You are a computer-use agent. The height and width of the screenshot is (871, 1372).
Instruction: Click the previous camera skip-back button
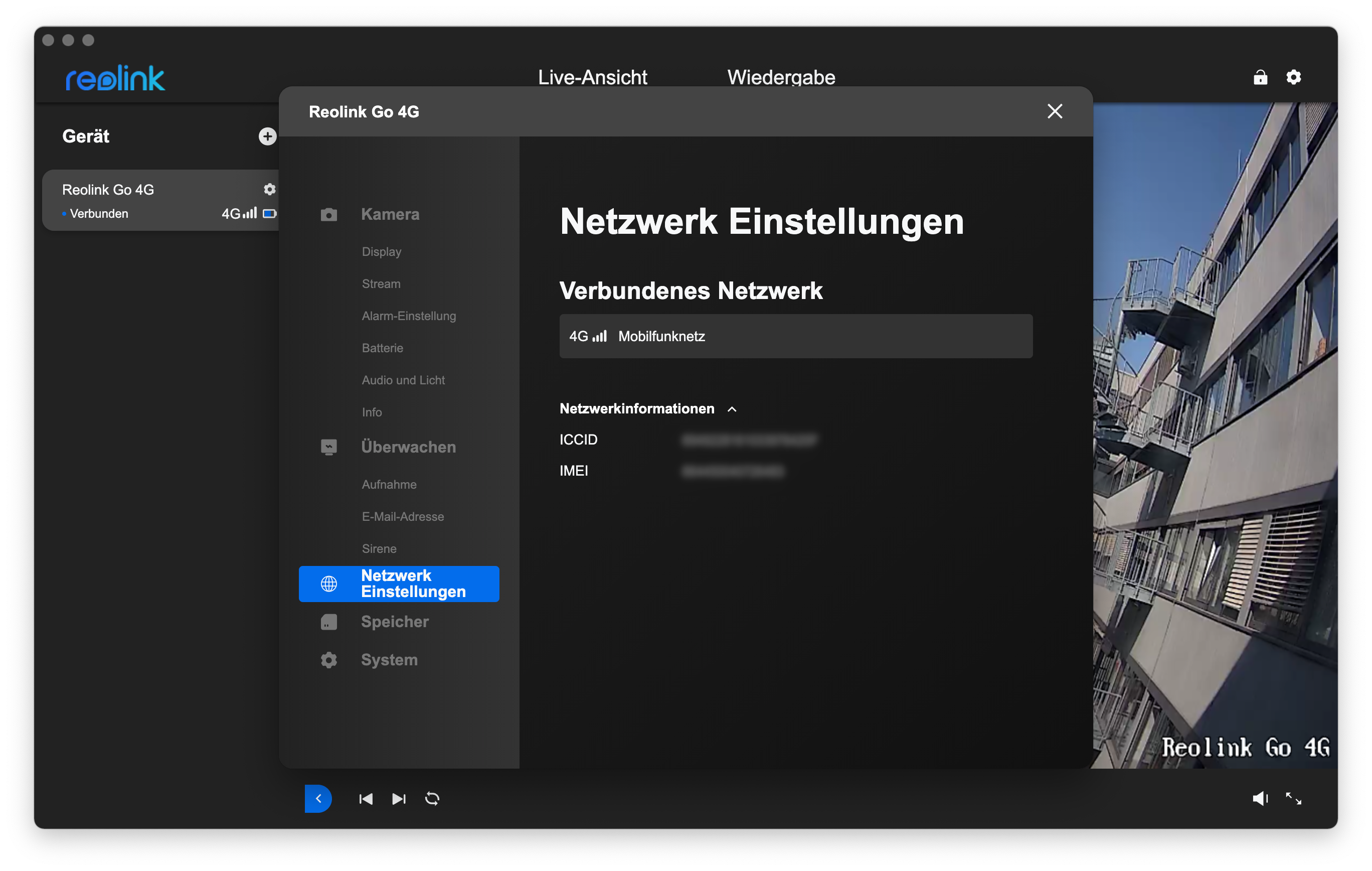tap(366, 799)
